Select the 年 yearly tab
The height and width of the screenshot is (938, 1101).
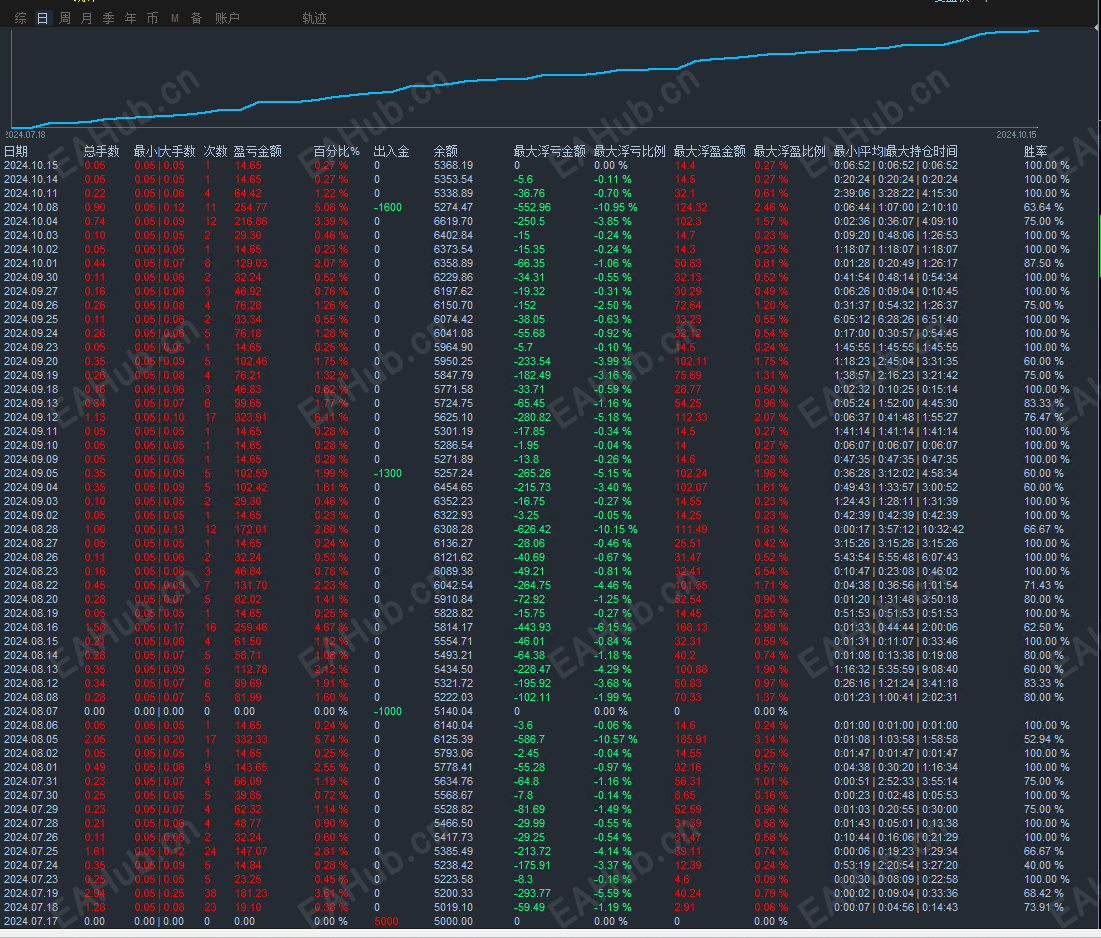[131, 18]
